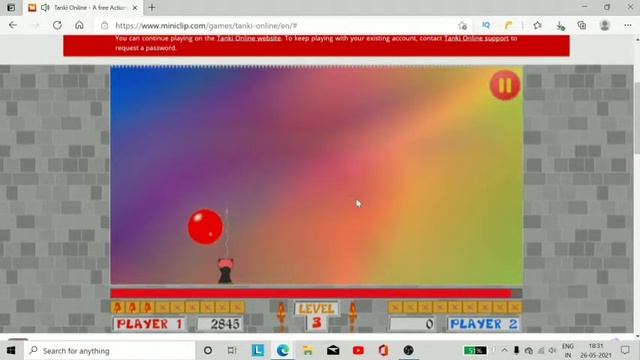Open tab actions menu at top-left

pos(11,7)
